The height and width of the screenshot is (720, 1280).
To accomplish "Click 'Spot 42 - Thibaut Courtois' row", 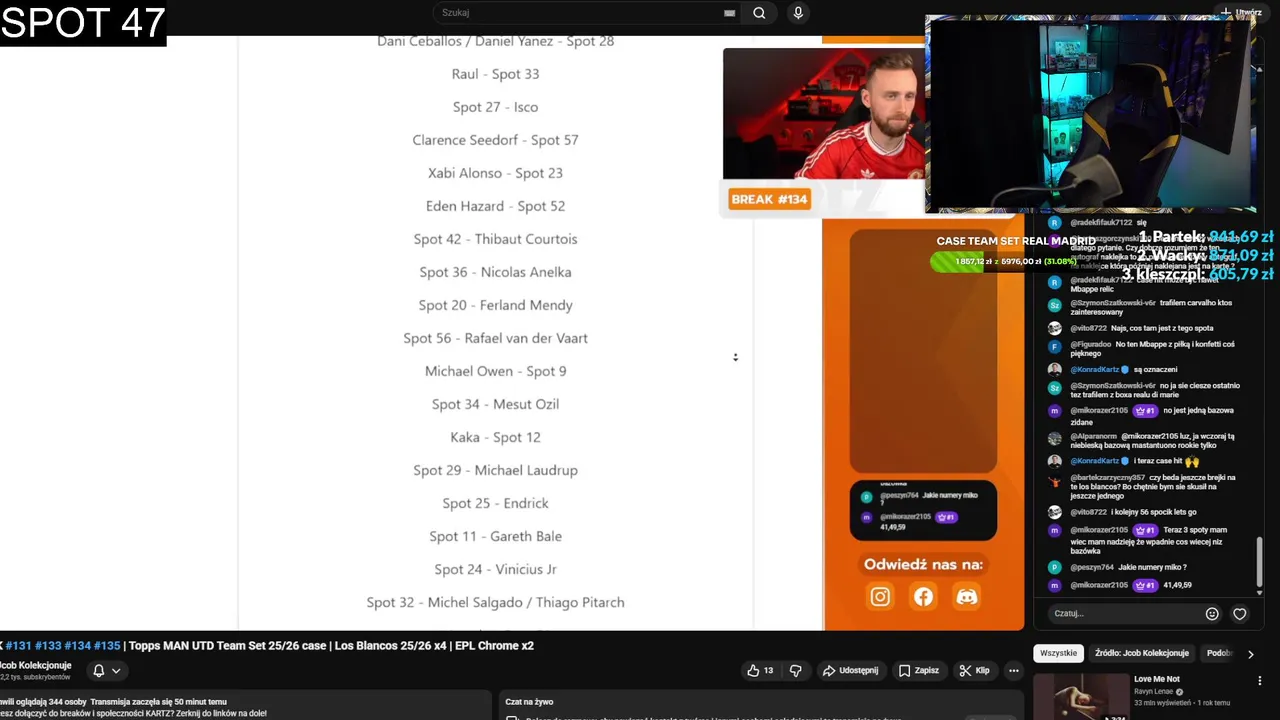I will (x=495, y=239).
